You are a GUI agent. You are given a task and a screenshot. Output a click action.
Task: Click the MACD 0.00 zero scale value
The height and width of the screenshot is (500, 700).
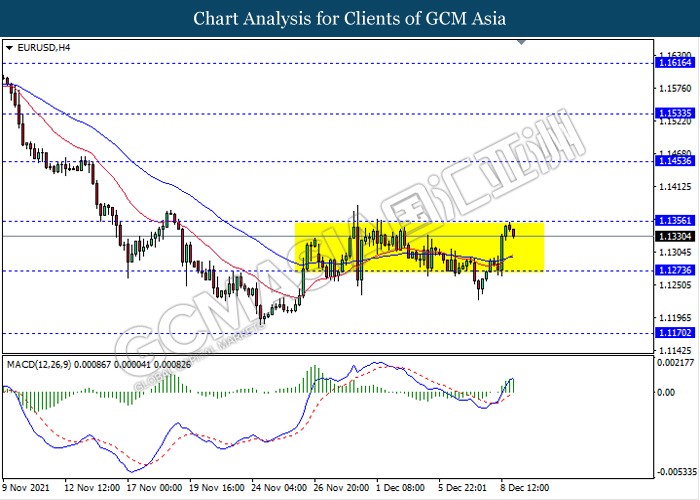tap(665, 392)
